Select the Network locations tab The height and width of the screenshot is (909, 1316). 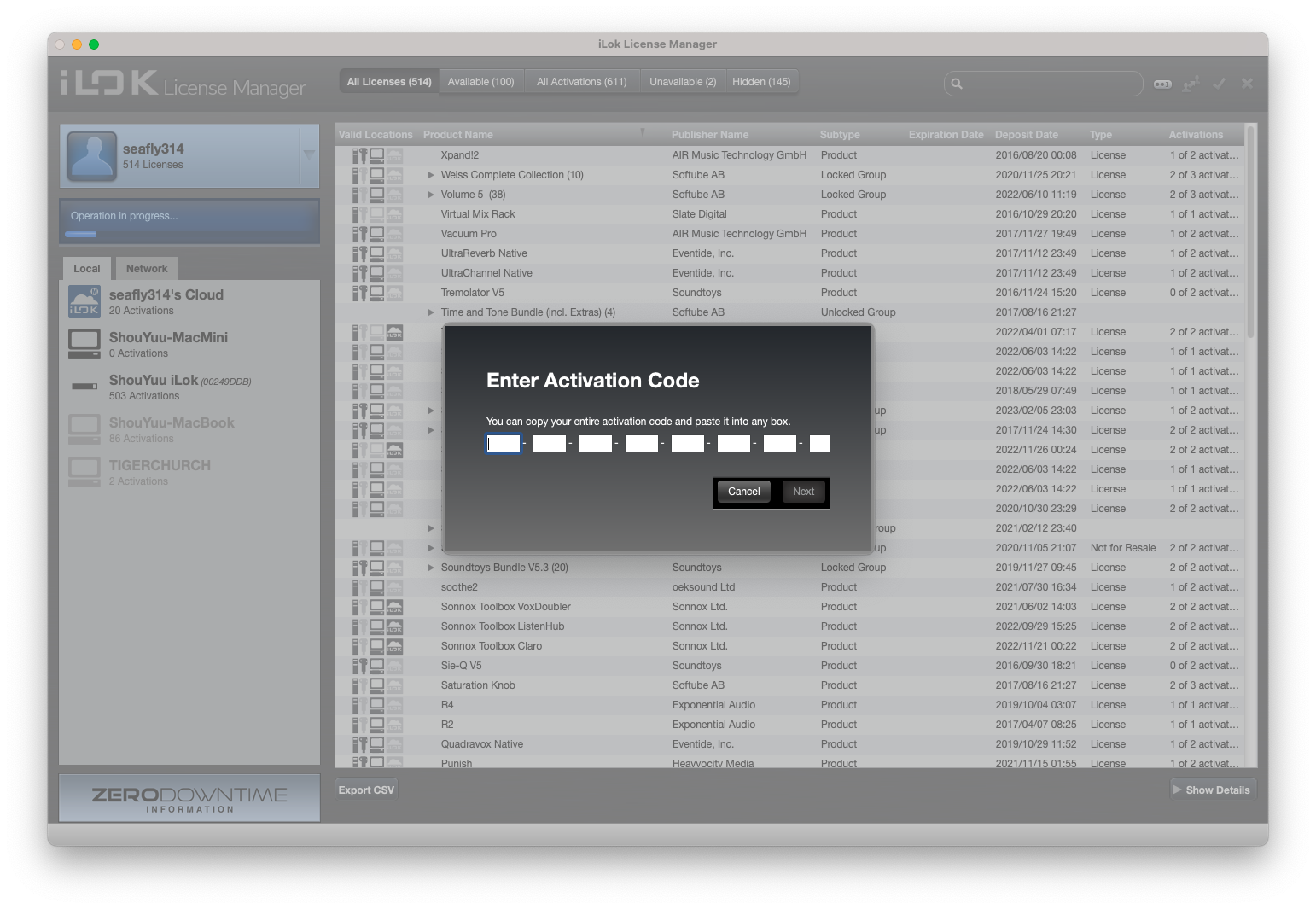[x=147, y=269]
